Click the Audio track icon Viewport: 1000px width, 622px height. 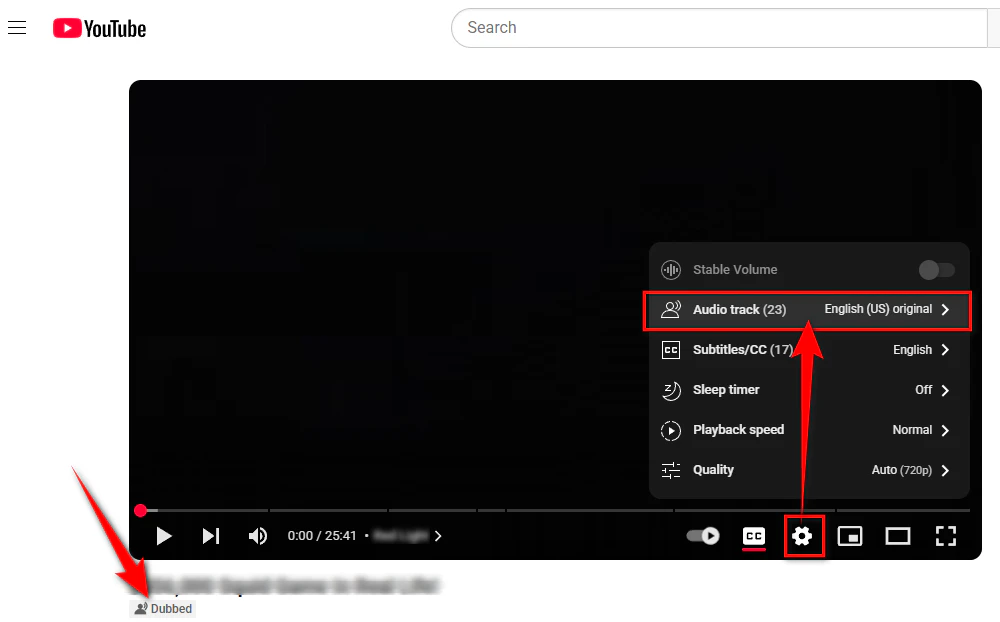click(x=670, y=310)
